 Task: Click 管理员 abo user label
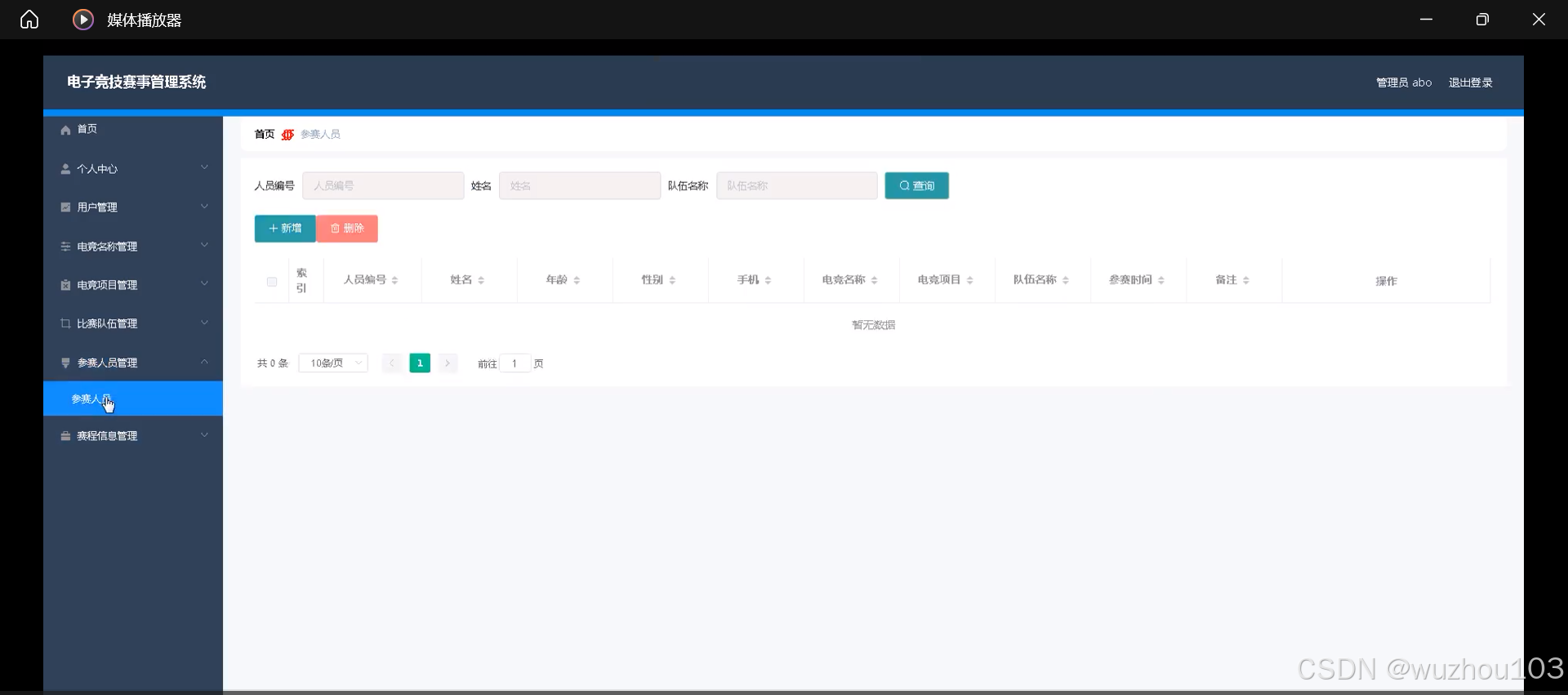click(1404, 82)
